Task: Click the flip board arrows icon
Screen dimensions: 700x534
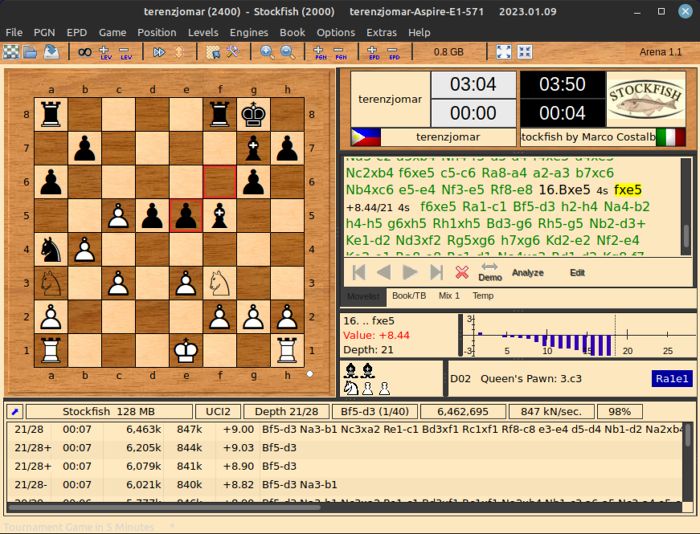Action: click(179, 52)
